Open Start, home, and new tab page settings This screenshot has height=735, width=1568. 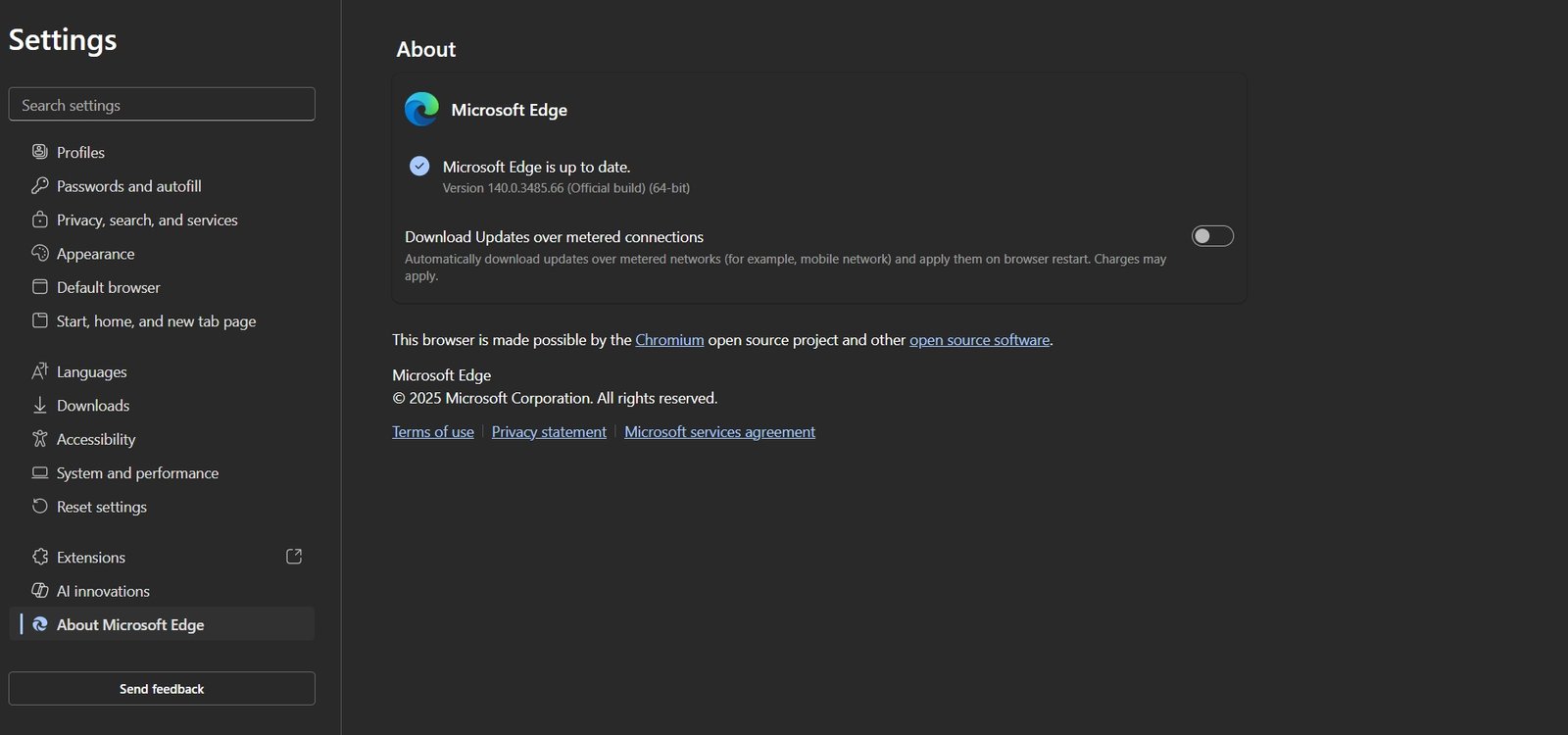[162, 320]
